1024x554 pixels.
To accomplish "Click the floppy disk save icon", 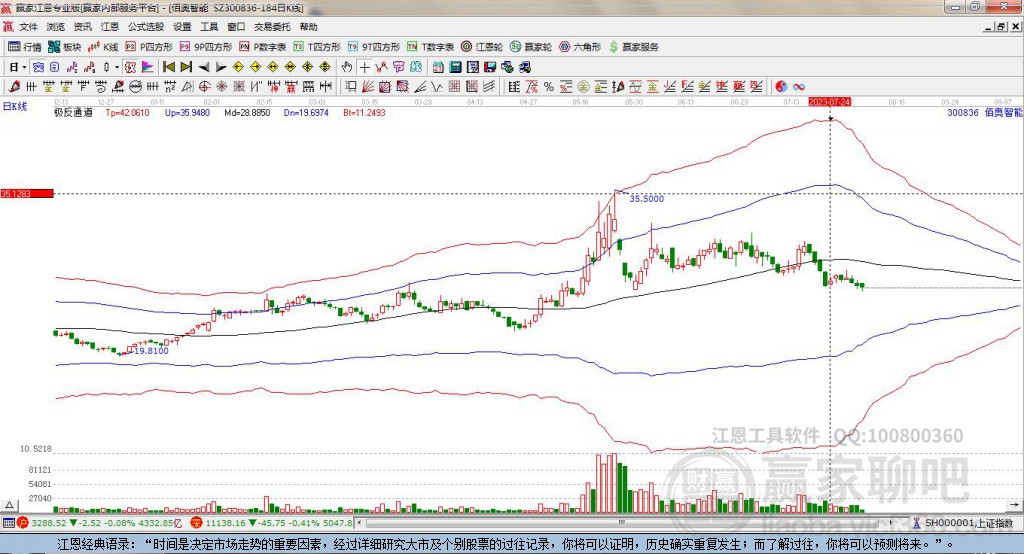I will (490, 67).
